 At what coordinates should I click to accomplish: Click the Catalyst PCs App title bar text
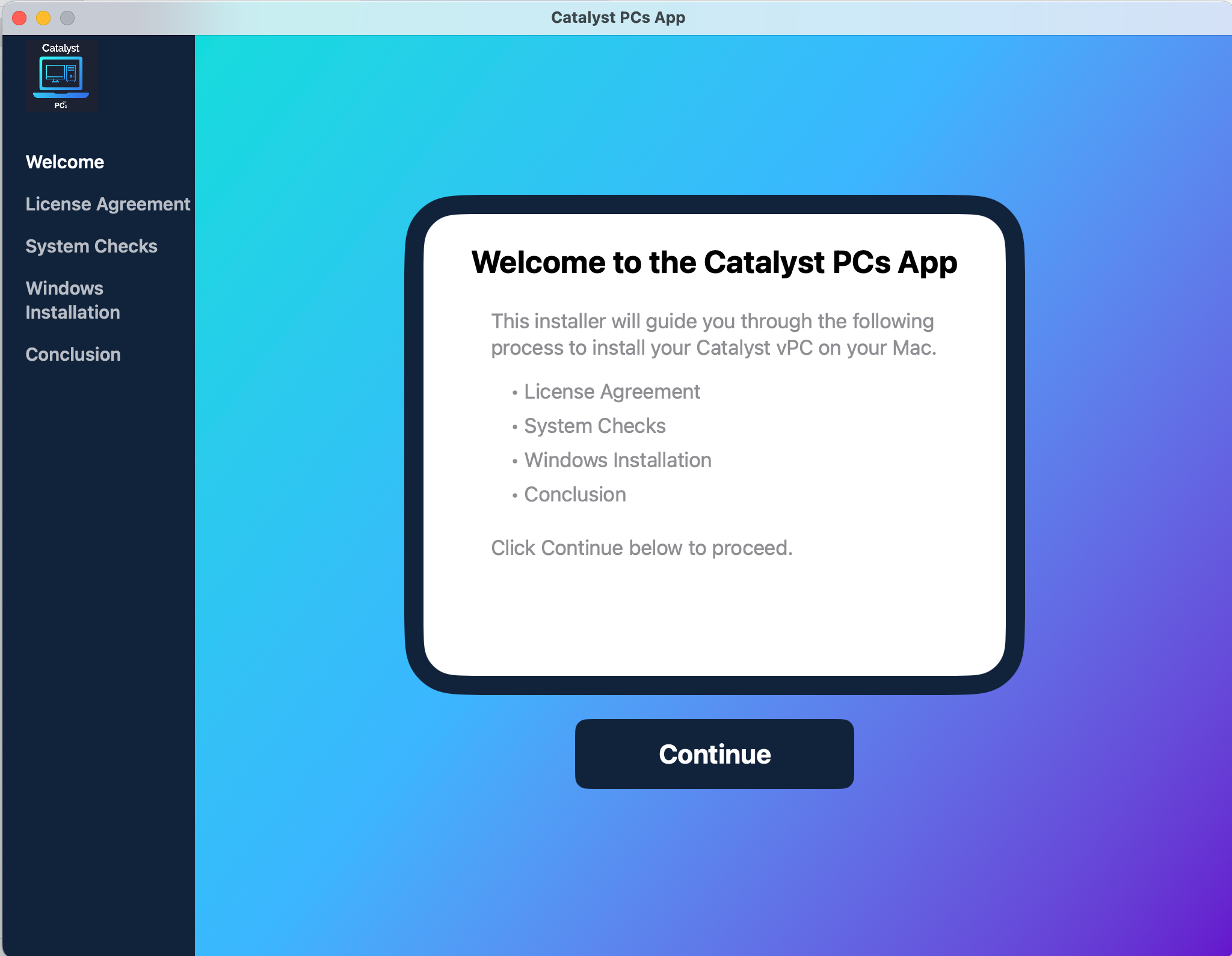pyautogui.click(x=618, y=18)
